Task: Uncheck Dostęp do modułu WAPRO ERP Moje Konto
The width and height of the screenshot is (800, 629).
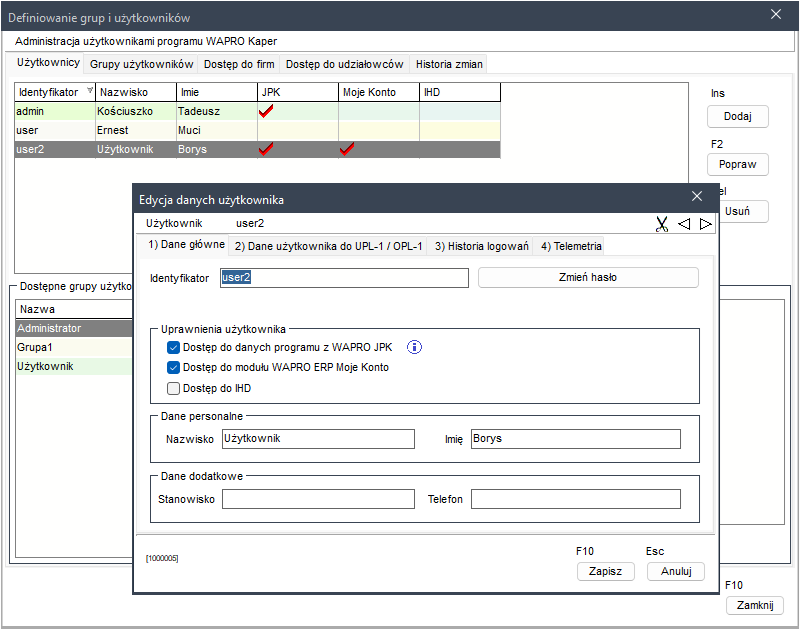Action: pos(173,367)
